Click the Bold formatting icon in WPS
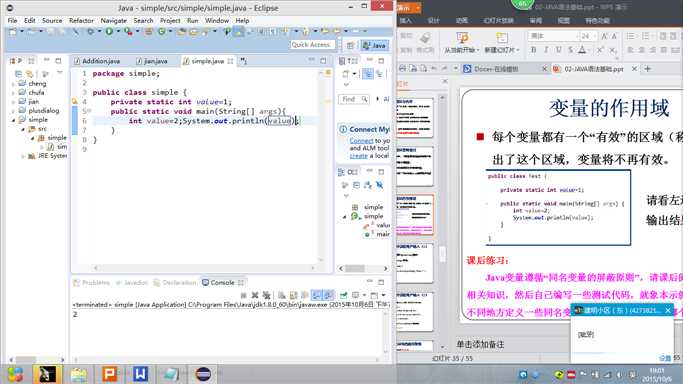The height and width of the screenshot is (384, 683). pyautogui.click(x=534, y=50)
